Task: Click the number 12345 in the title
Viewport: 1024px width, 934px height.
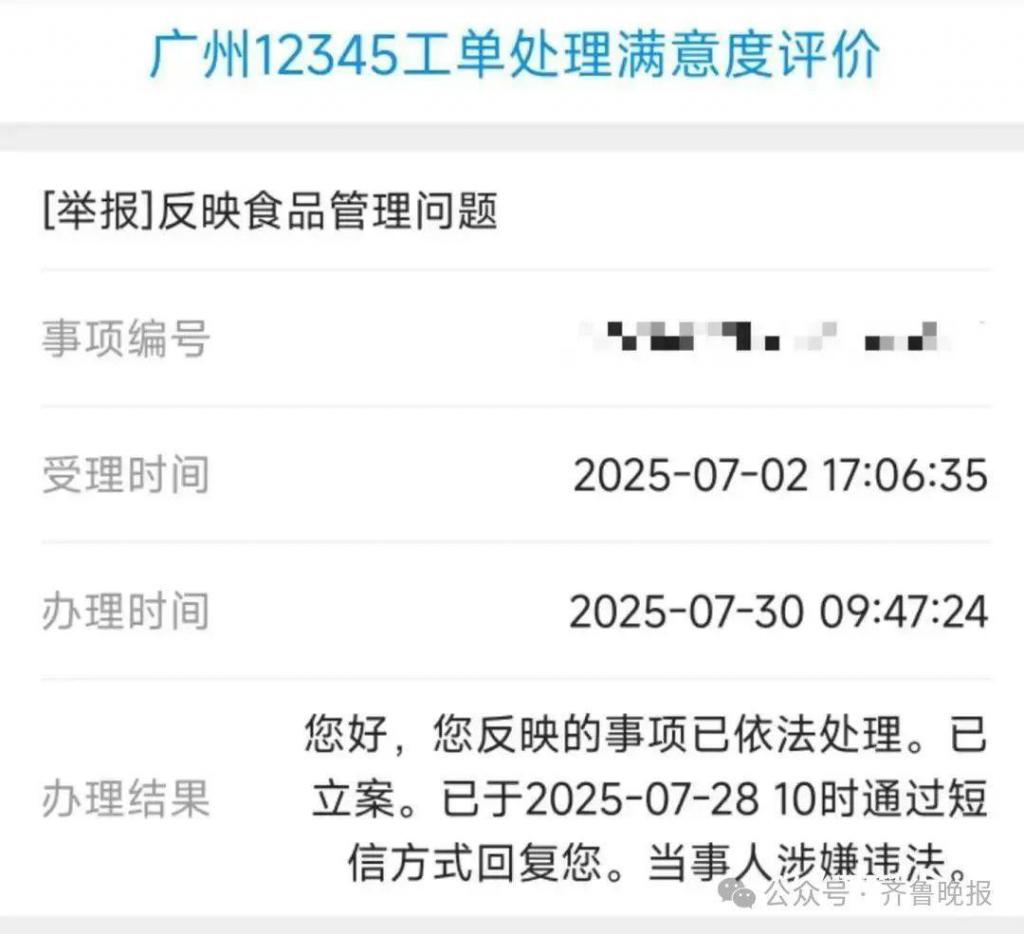Action: 327,56
